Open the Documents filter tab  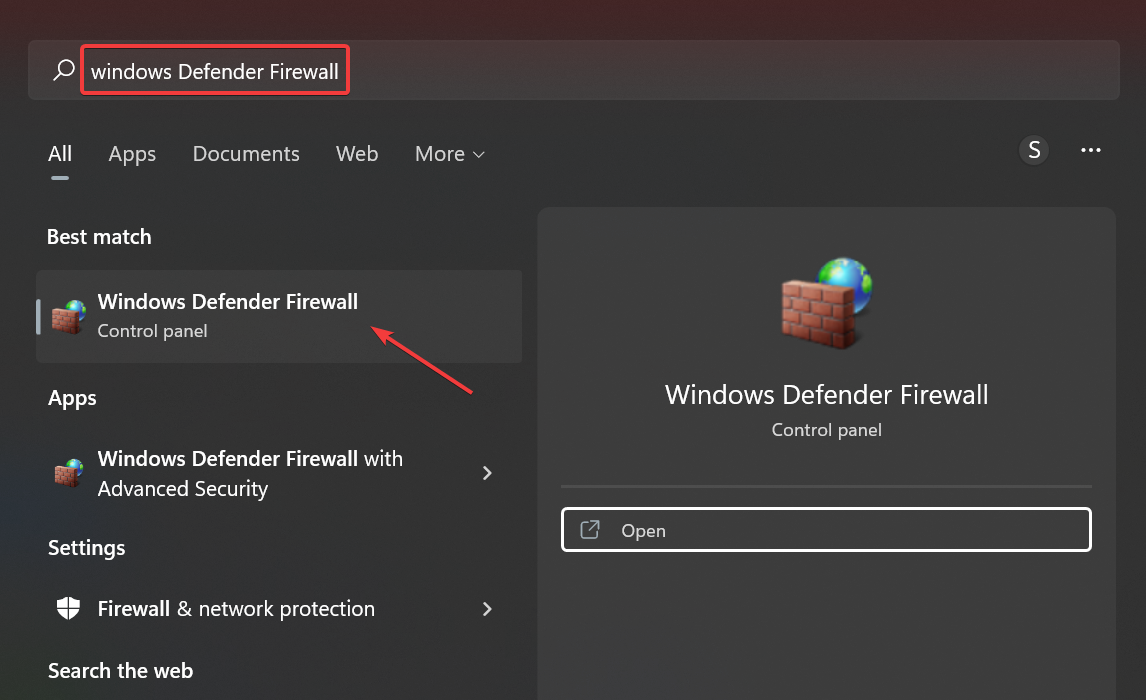tap(246, 153)
